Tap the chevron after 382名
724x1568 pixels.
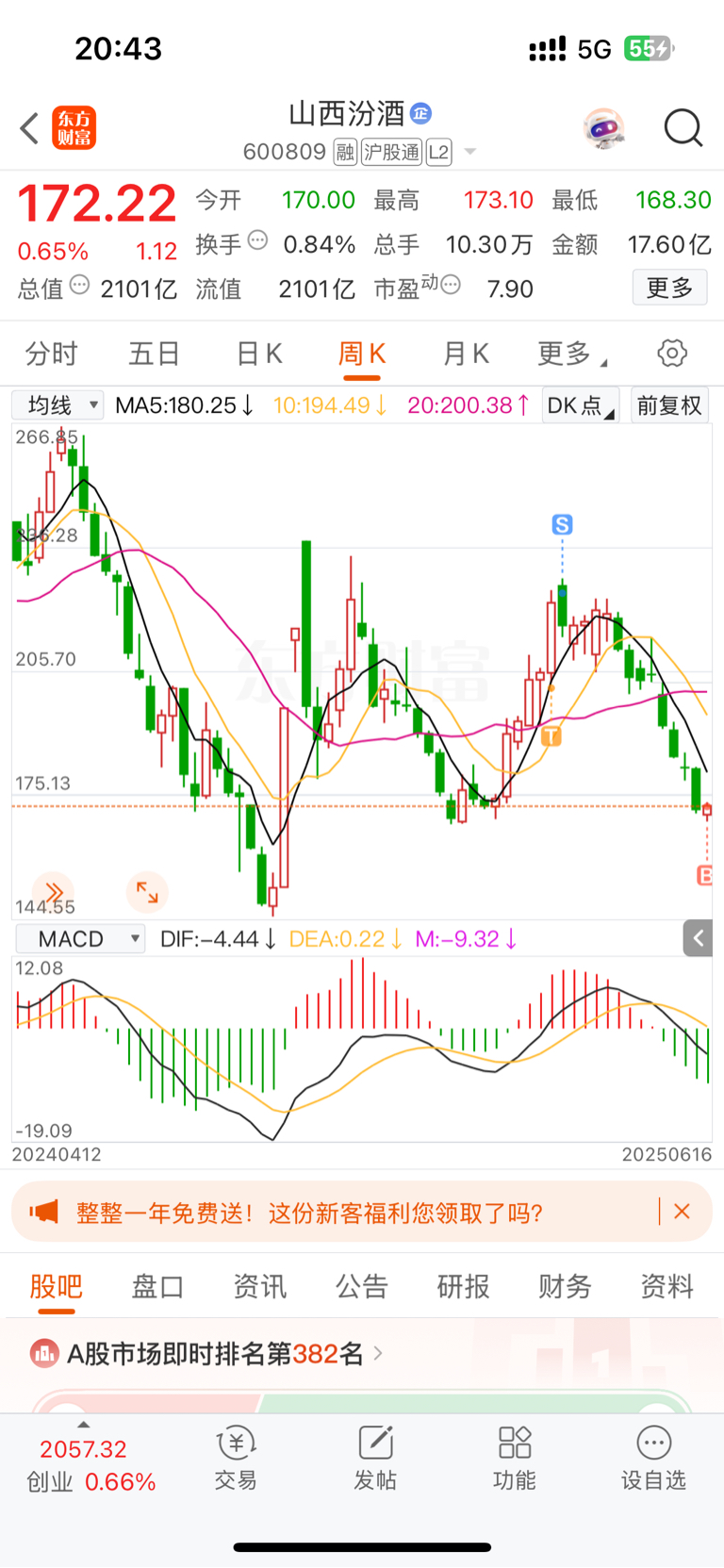click(x=378, y=1353)
